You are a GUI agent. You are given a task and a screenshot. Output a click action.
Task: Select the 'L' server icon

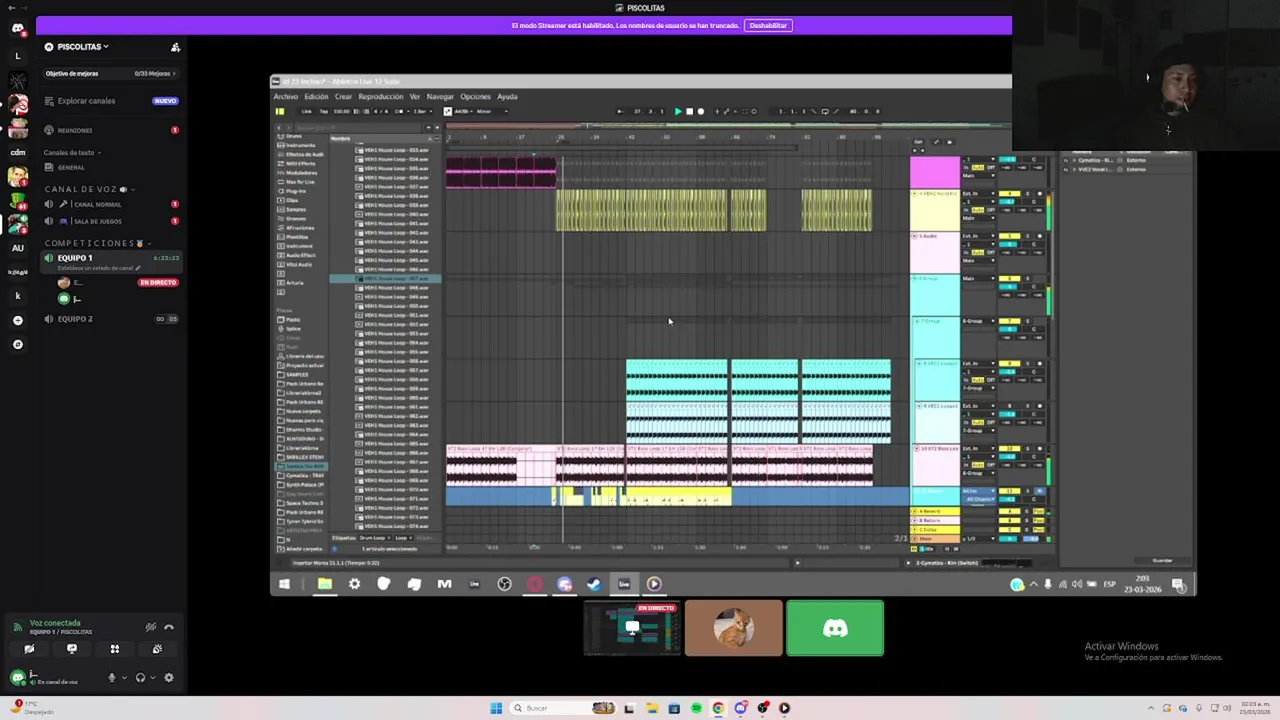tap(17, 56)
